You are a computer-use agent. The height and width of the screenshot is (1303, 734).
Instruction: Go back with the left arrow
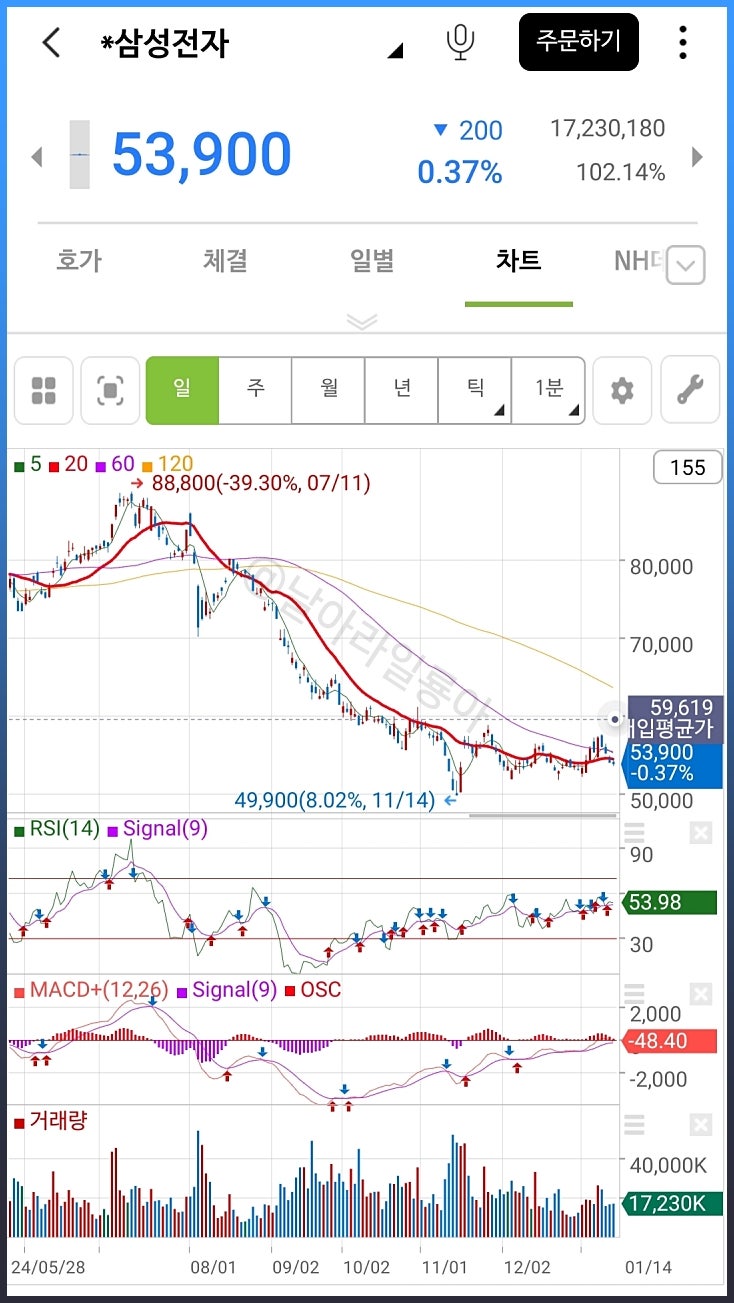click(51, 43)
